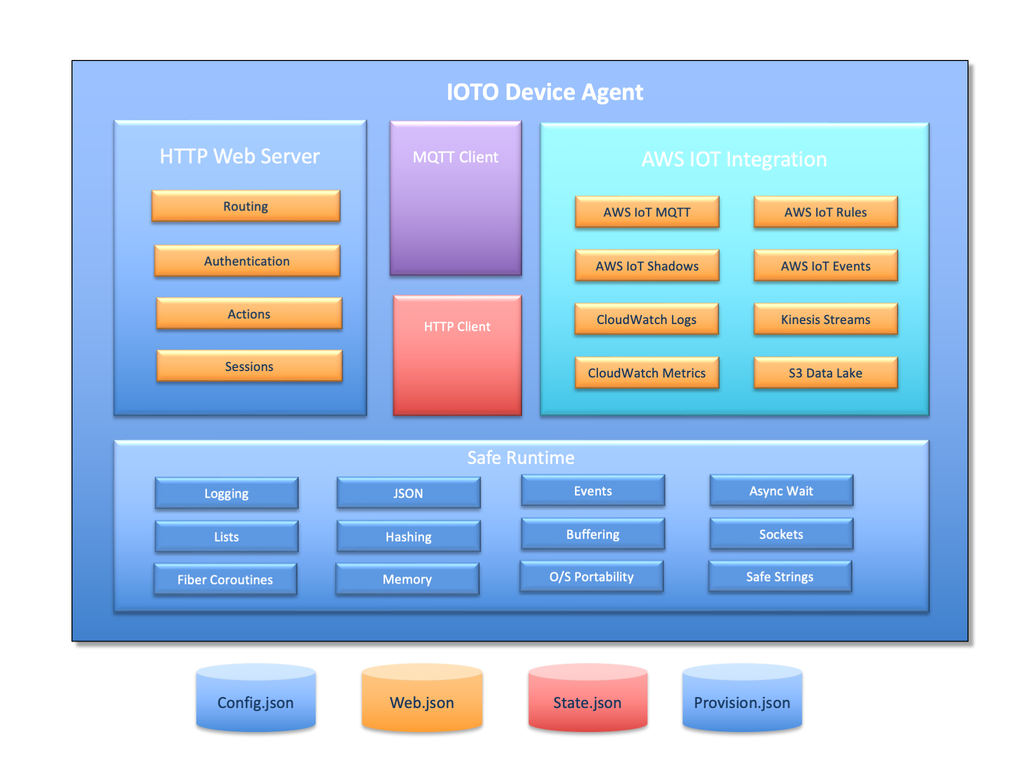
Task: Click the State.json cylinder
Action: (587, 703)
